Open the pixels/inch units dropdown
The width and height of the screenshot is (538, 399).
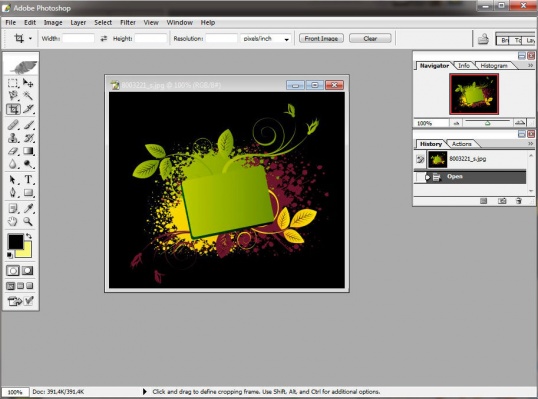[x=266, y=39]
